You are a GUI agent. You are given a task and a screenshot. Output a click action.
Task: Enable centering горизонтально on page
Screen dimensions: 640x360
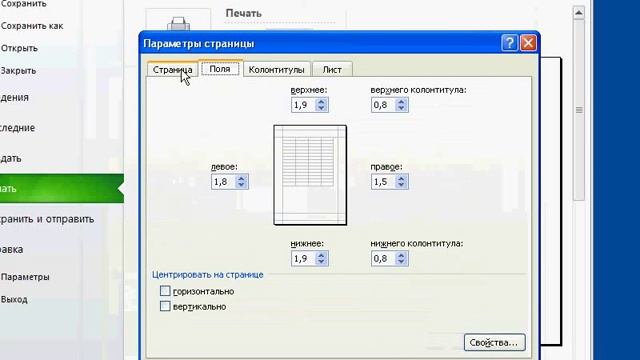(x=165, y=291)
